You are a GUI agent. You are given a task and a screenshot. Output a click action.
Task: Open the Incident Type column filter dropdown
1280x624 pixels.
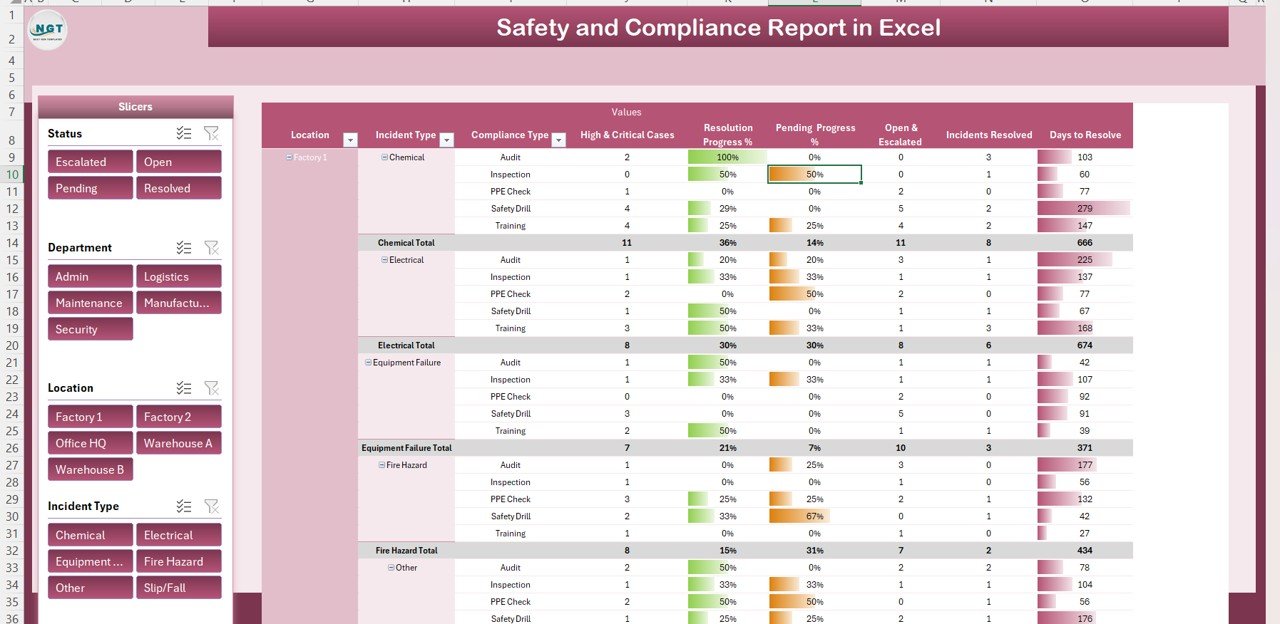(446, 140)
